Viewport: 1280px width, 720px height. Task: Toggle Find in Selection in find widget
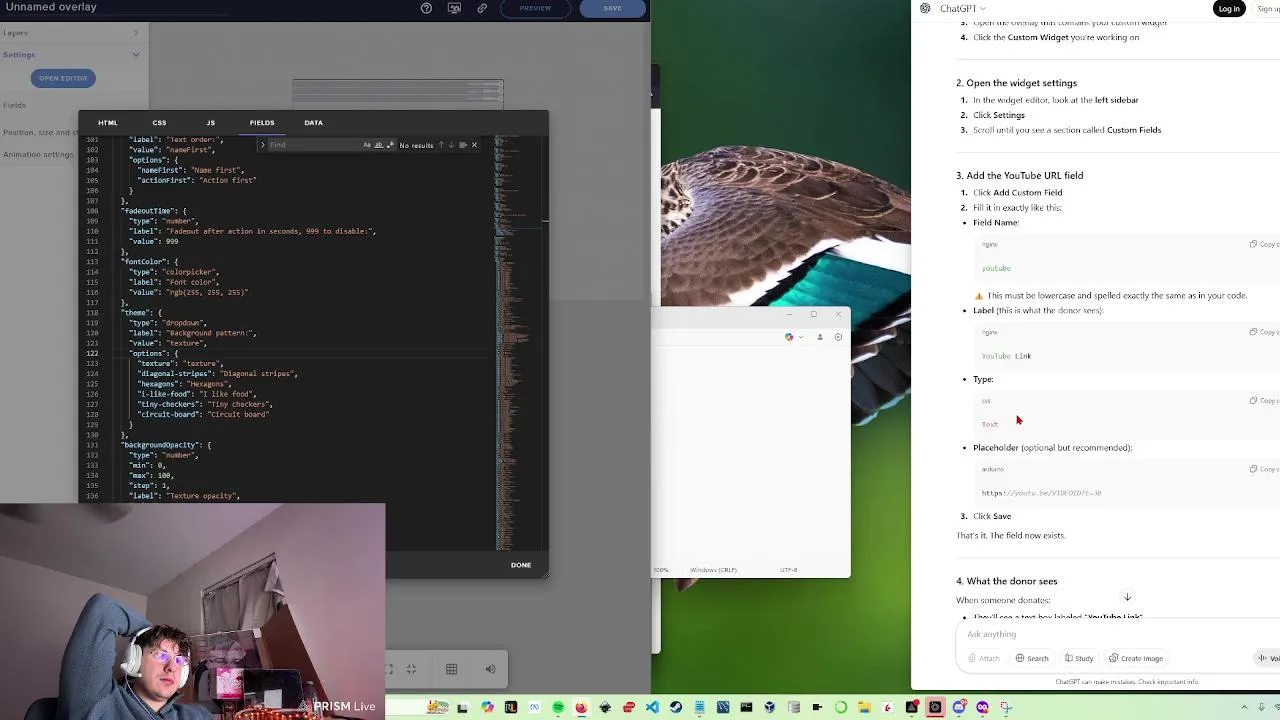462,145
